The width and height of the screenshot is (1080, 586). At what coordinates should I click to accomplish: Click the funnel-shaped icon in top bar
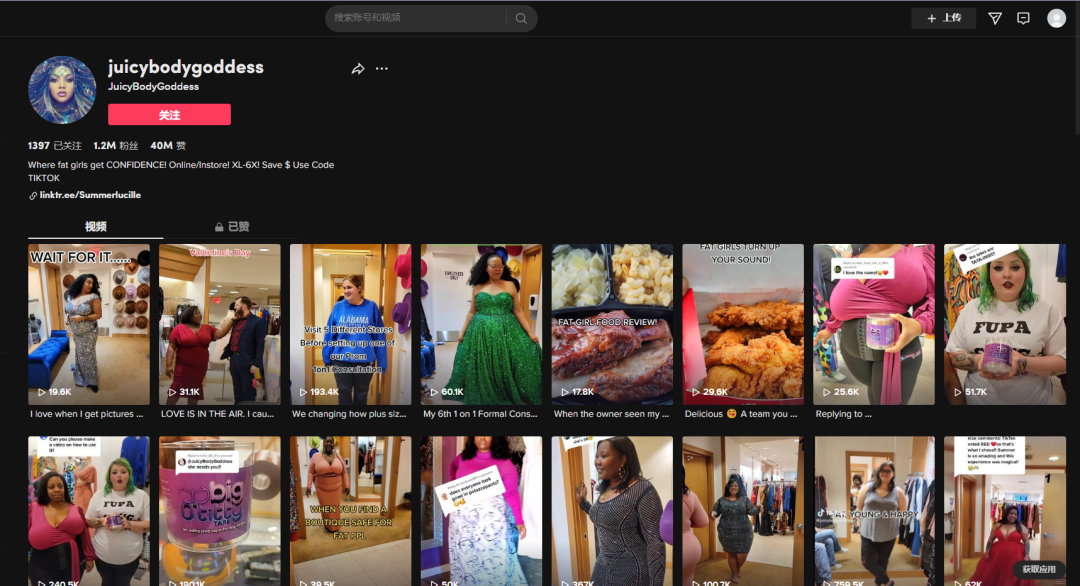(995, 18)
